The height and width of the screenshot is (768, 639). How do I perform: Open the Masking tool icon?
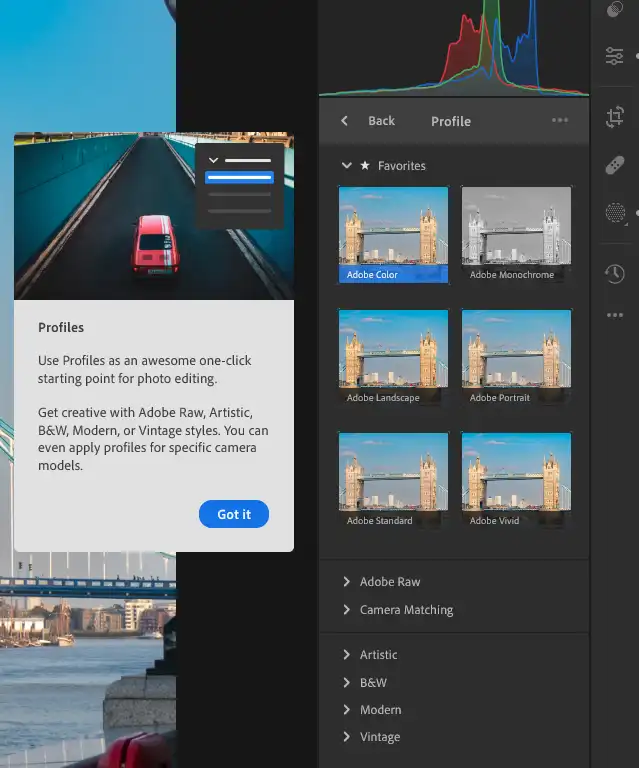click(615, 213)
